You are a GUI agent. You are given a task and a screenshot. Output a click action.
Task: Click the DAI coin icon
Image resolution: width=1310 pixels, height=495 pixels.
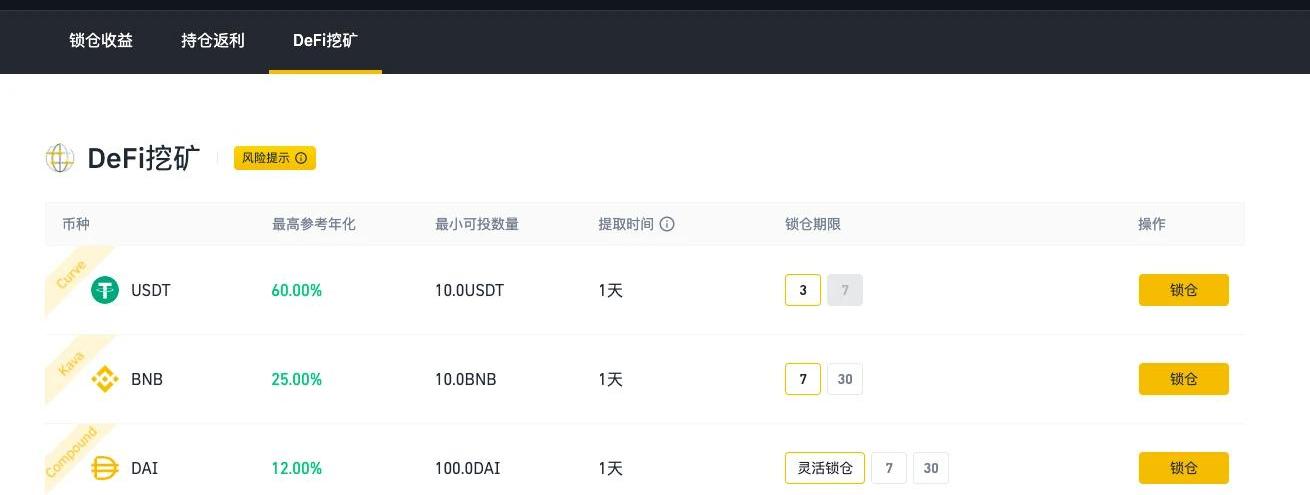coord(105,468)
